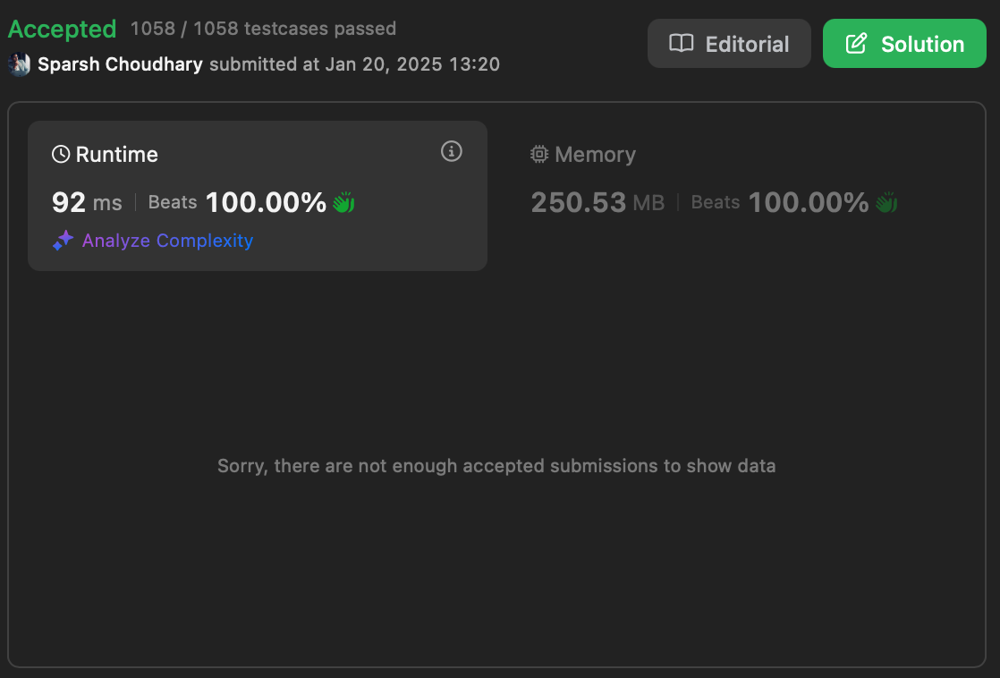Click the submission timestamp Jan 20, 2025

pyautogui.click(x=405, y=65)
